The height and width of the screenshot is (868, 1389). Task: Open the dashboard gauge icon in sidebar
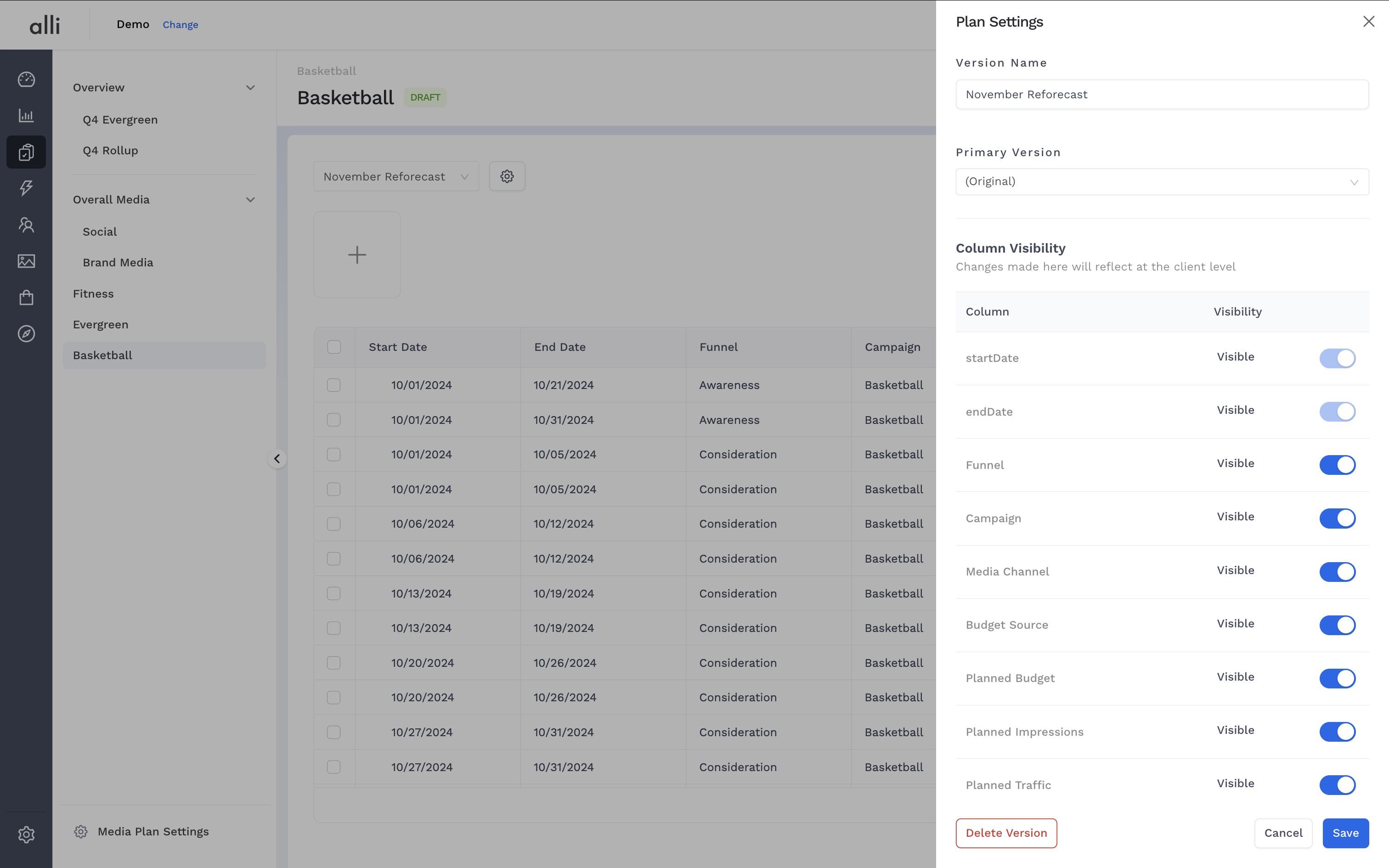click(26, 79)
